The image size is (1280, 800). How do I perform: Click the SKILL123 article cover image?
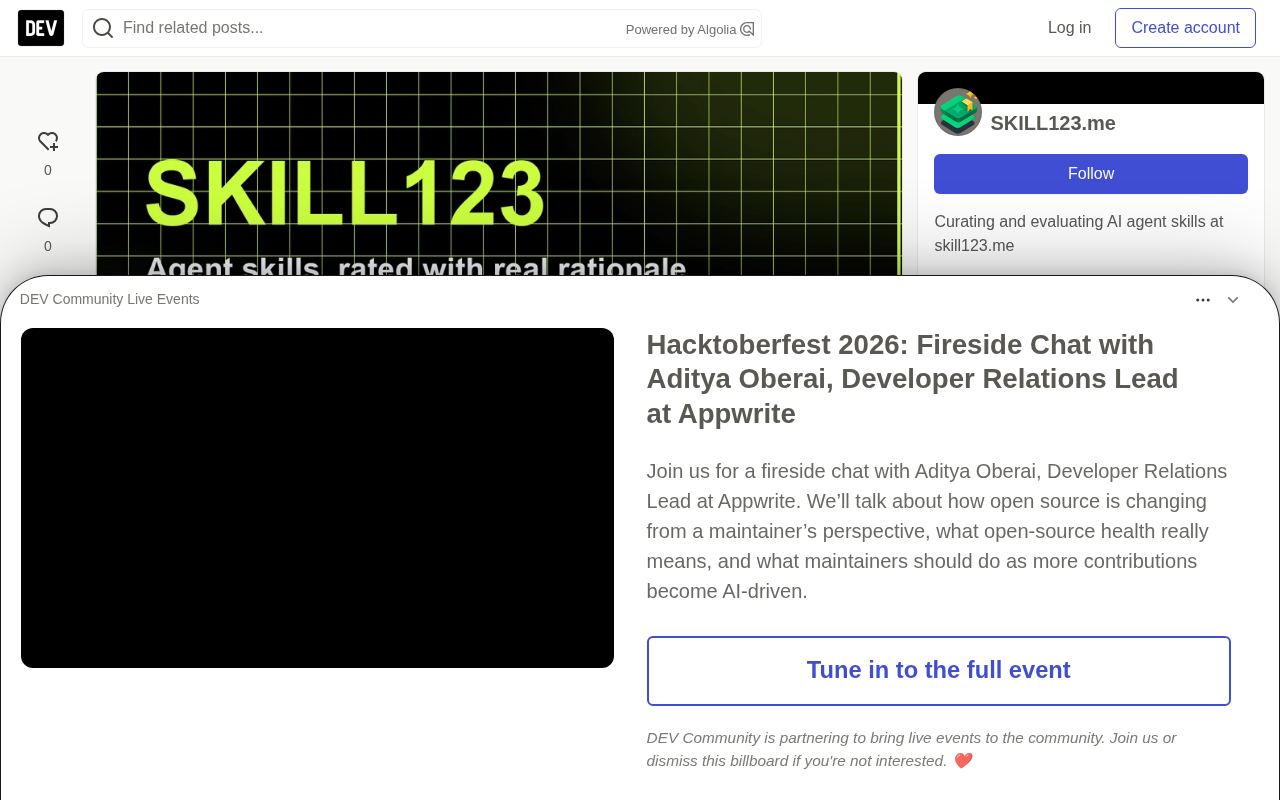click(x=499, y=174)
